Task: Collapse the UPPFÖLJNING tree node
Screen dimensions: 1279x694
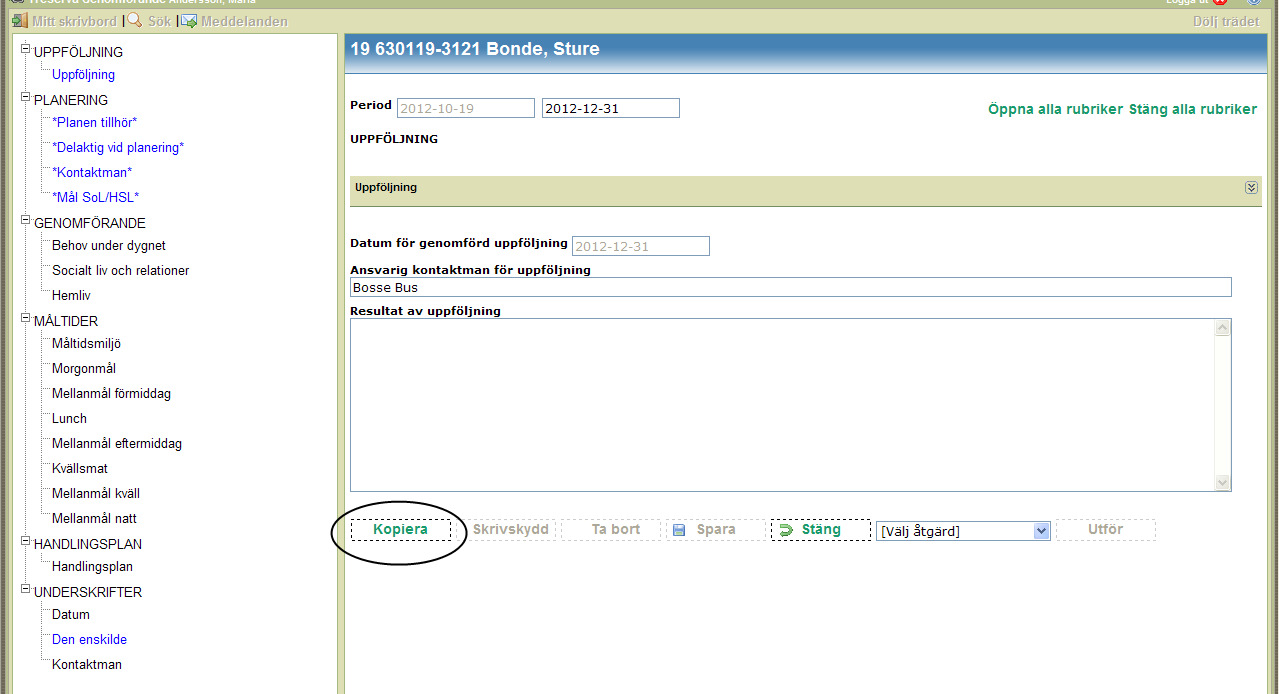Action: [26, 49]
